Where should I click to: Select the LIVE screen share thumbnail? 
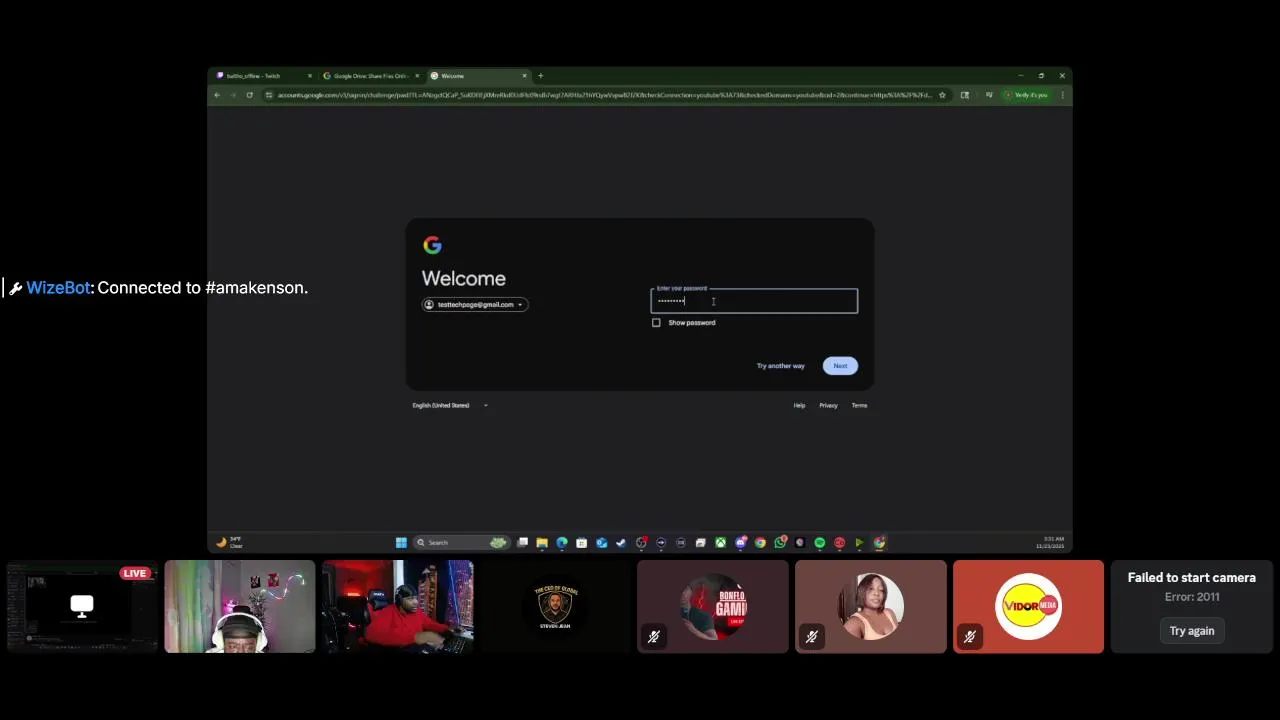[x=82, y=607]
